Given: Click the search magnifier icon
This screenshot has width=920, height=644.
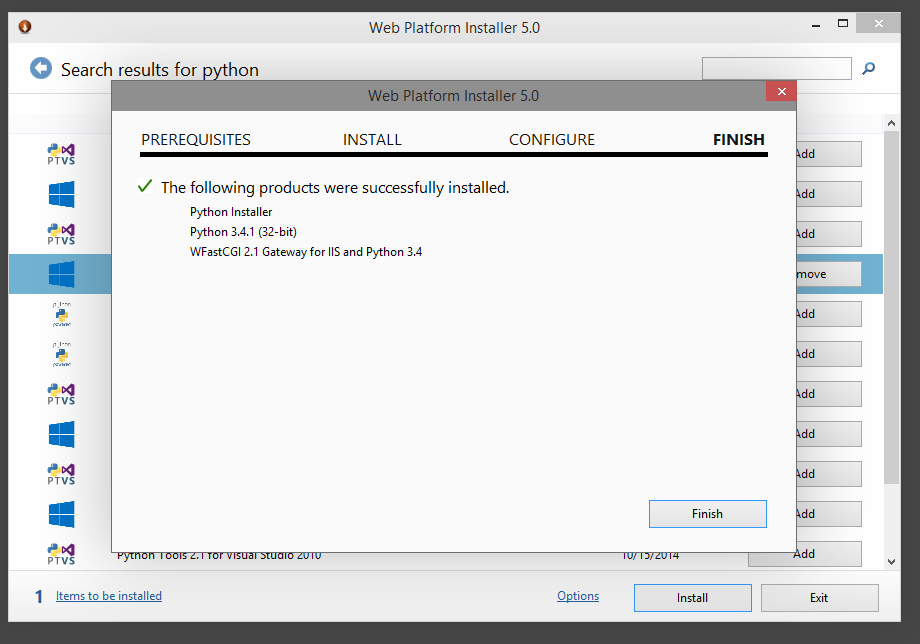Looking at the screenshot, I should point(868,69).
